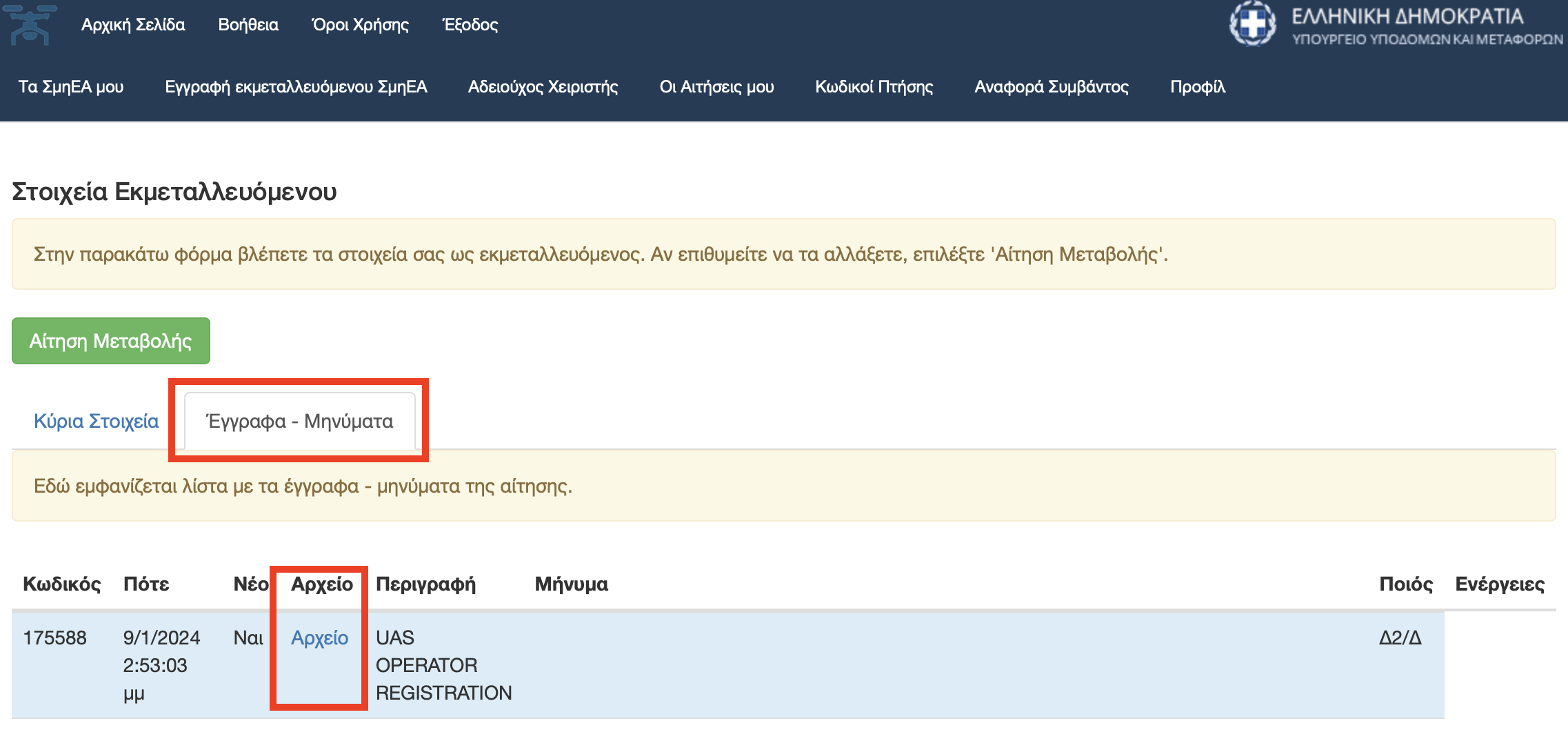Viewport: 1568px width, 730px height.
Task: Open the Βοήθεια help page
Action: [x=248, y=25]
